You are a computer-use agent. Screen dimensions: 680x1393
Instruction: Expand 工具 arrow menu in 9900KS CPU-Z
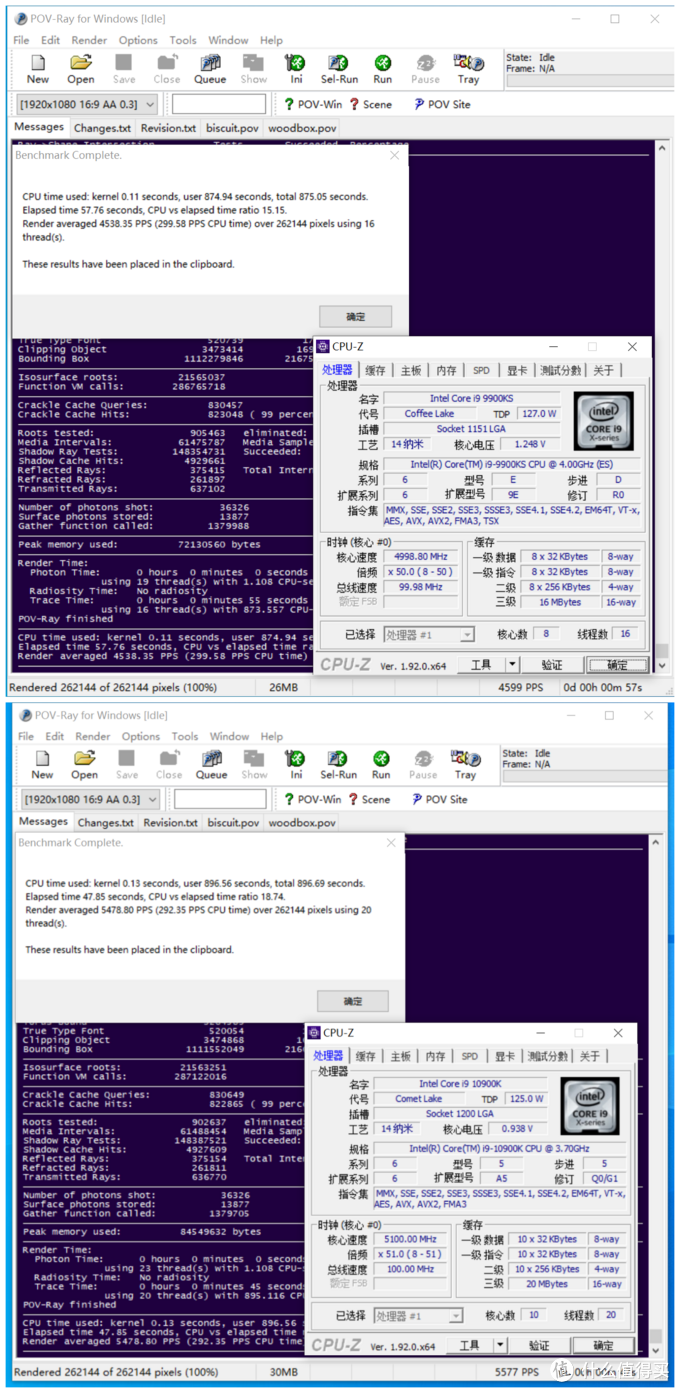click(512, 665)
